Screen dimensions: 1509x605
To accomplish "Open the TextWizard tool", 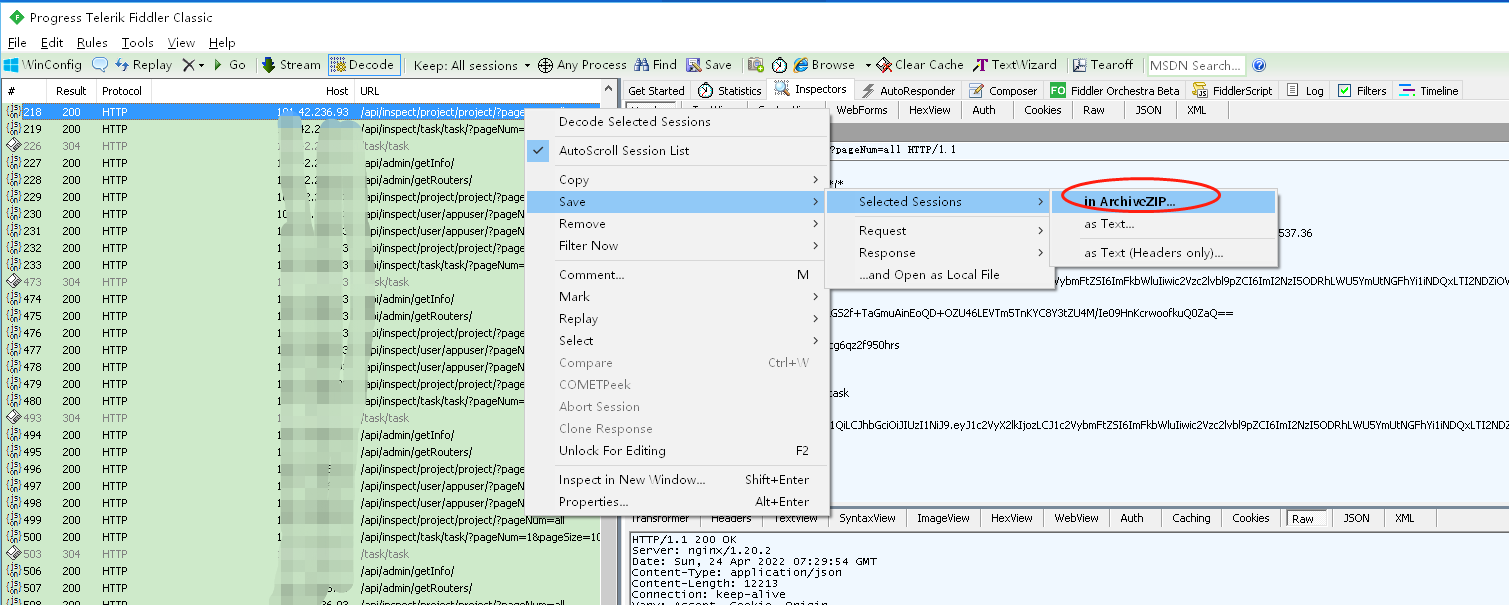I will coord(1016,65).
